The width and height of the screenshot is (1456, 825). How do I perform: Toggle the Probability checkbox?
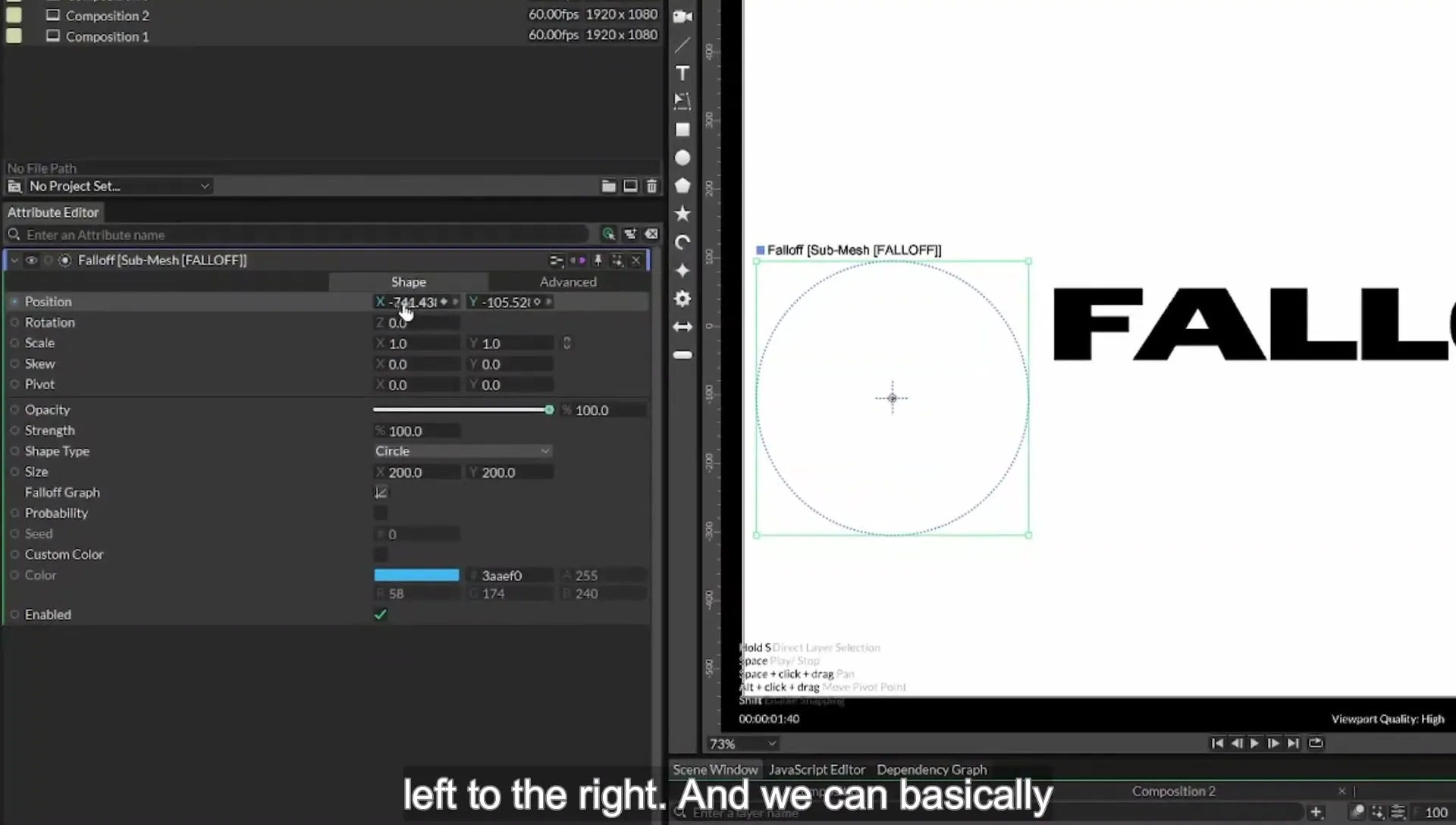click(x=381, y=513)
